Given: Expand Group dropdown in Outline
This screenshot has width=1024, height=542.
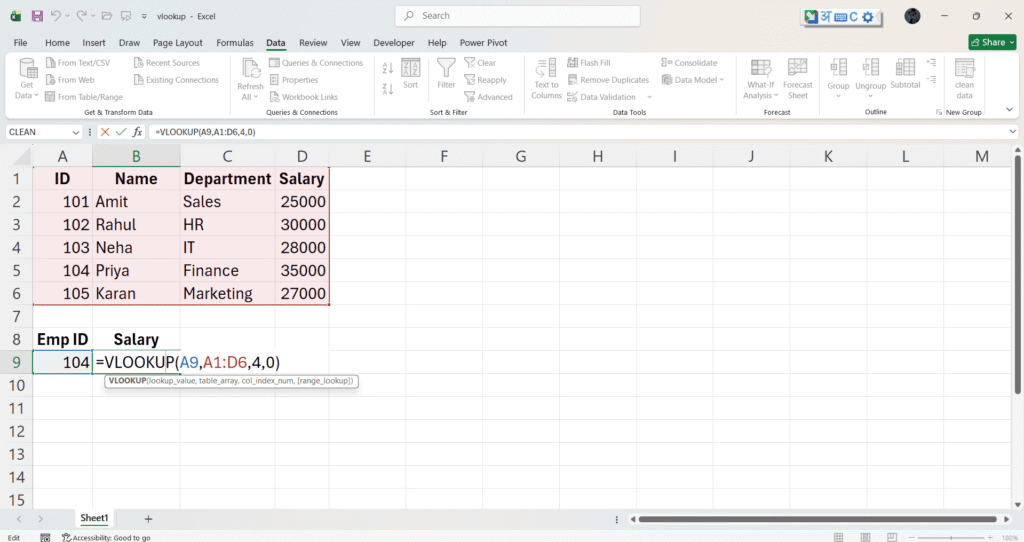Looking at the screenshot, I should [x=839, y=96].
